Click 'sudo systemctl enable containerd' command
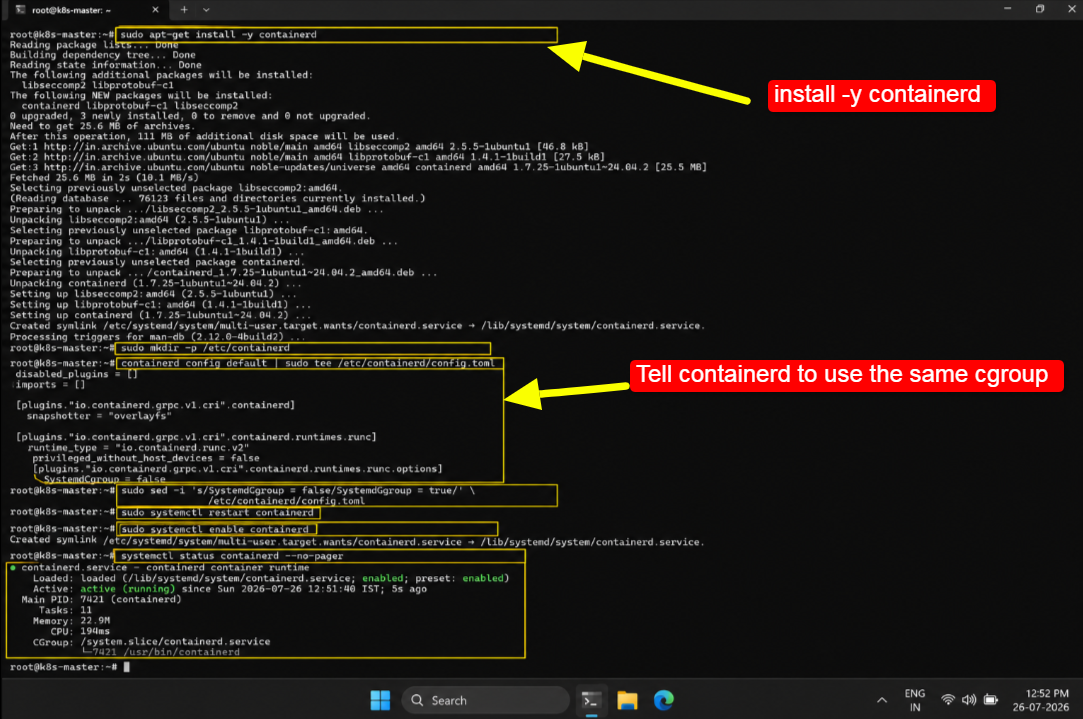The width and height of the screenshot is (1083, 719). pos(215,529)
